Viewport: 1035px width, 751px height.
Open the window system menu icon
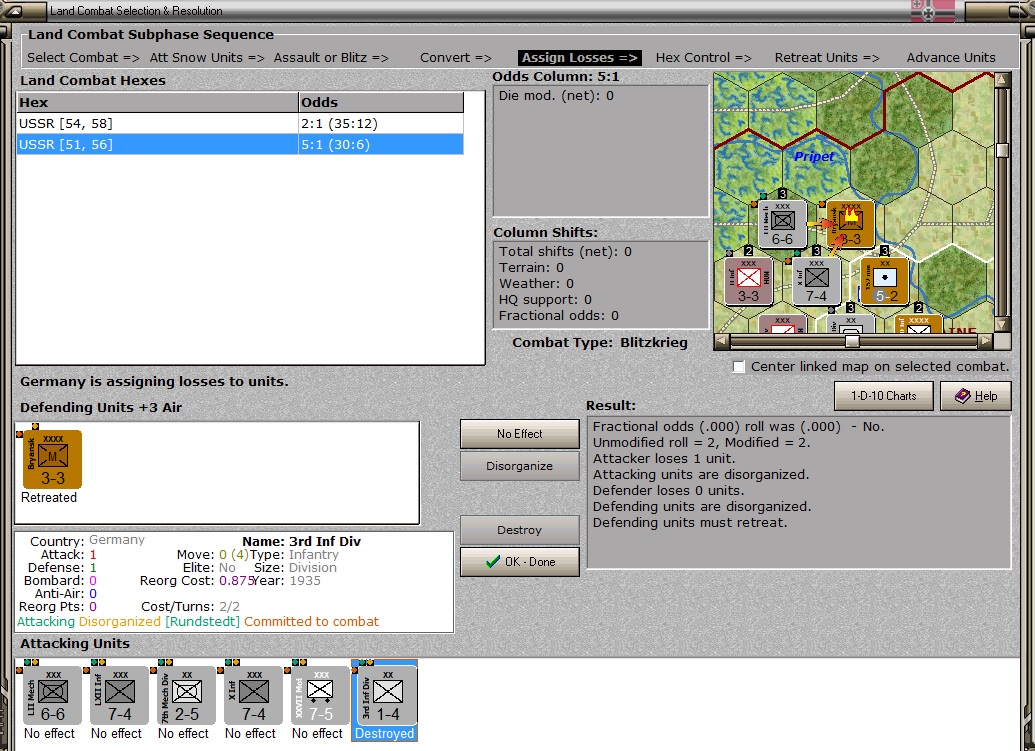click(x=13, y=11)
